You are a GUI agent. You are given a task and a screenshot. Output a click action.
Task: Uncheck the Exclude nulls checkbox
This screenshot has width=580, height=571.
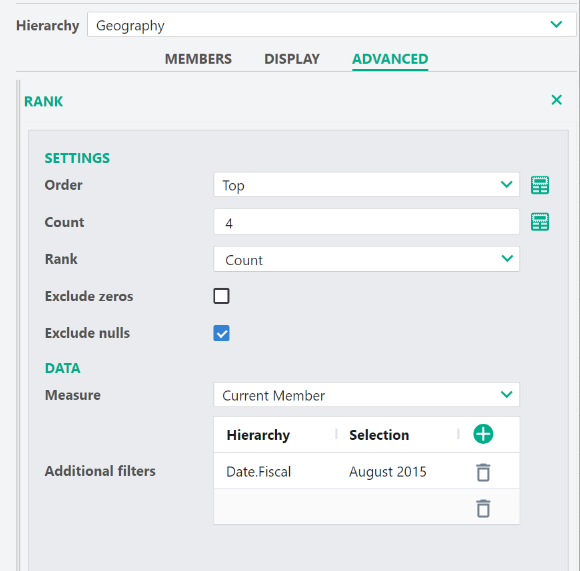pos(221,333)
